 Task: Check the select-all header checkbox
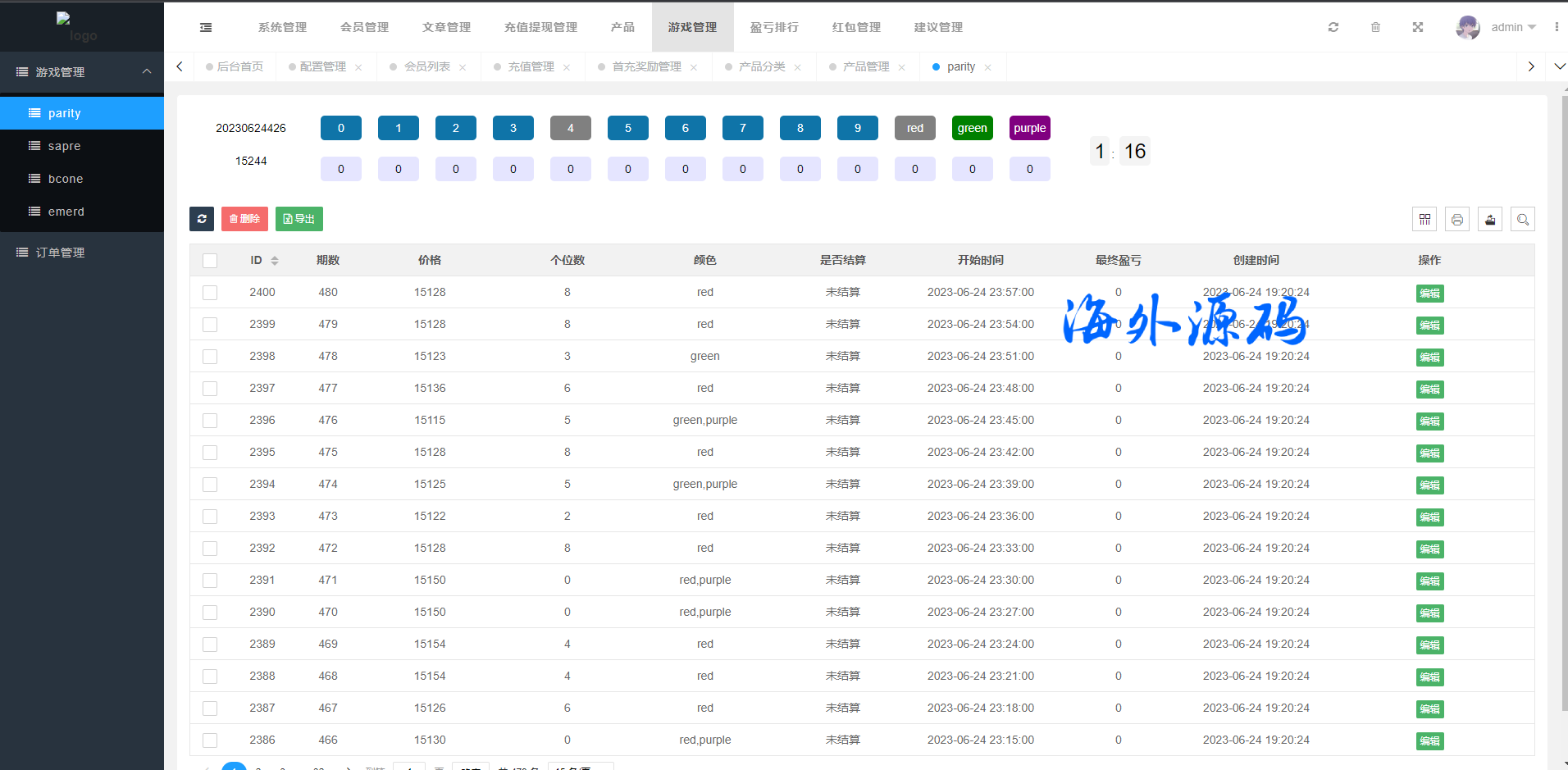(210, 261)
